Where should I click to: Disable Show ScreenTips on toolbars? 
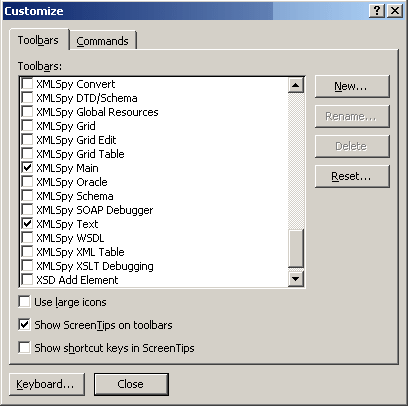24,325
